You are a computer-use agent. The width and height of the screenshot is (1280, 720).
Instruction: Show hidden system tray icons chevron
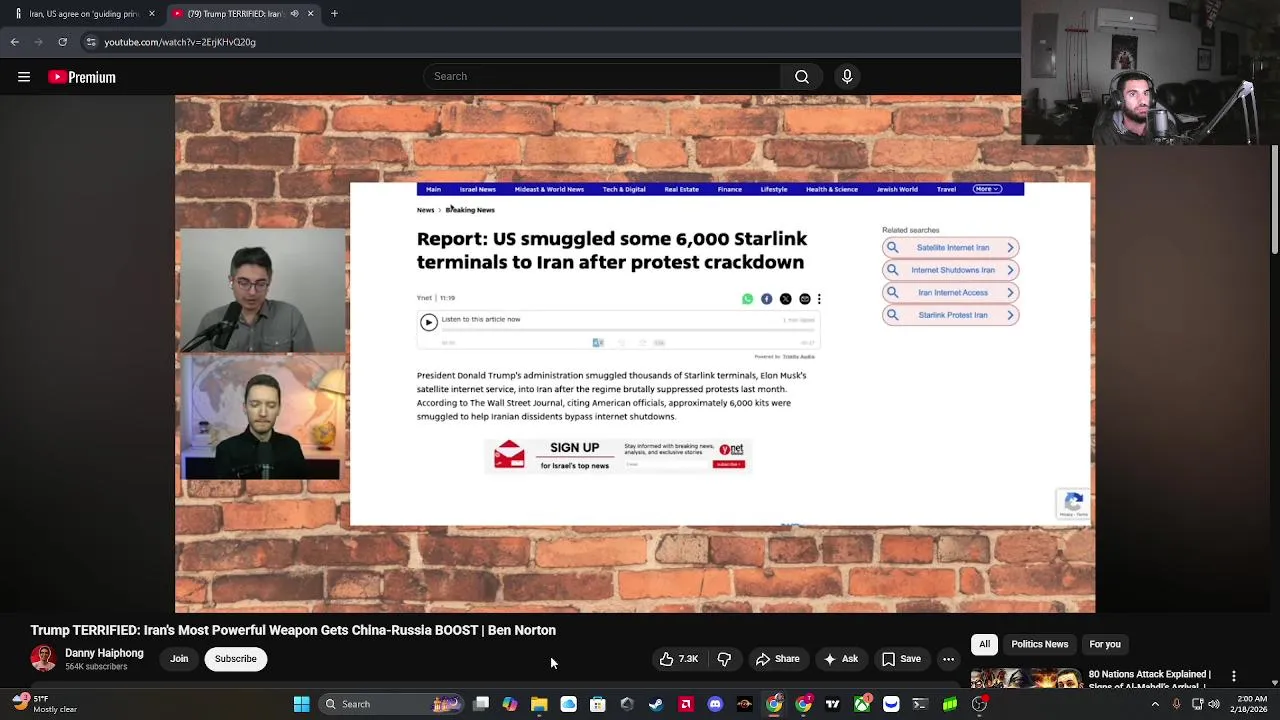[1155, 704]
